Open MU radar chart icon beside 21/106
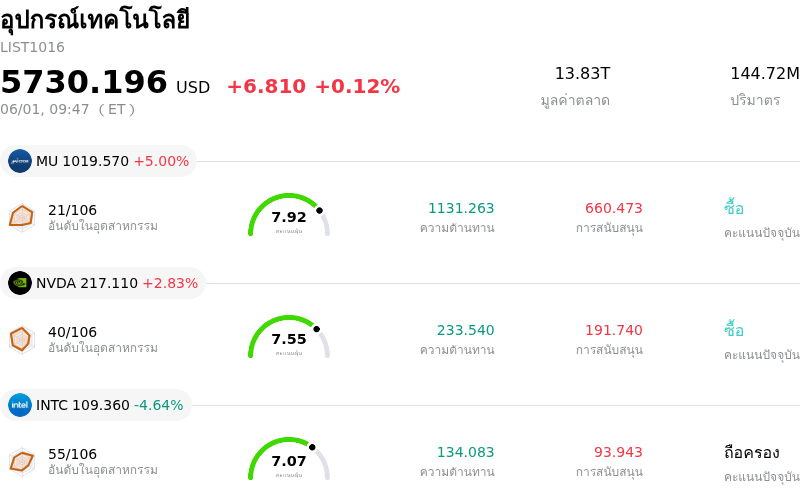Viewport: 800px width, 499px height. [x=21, y=218]
